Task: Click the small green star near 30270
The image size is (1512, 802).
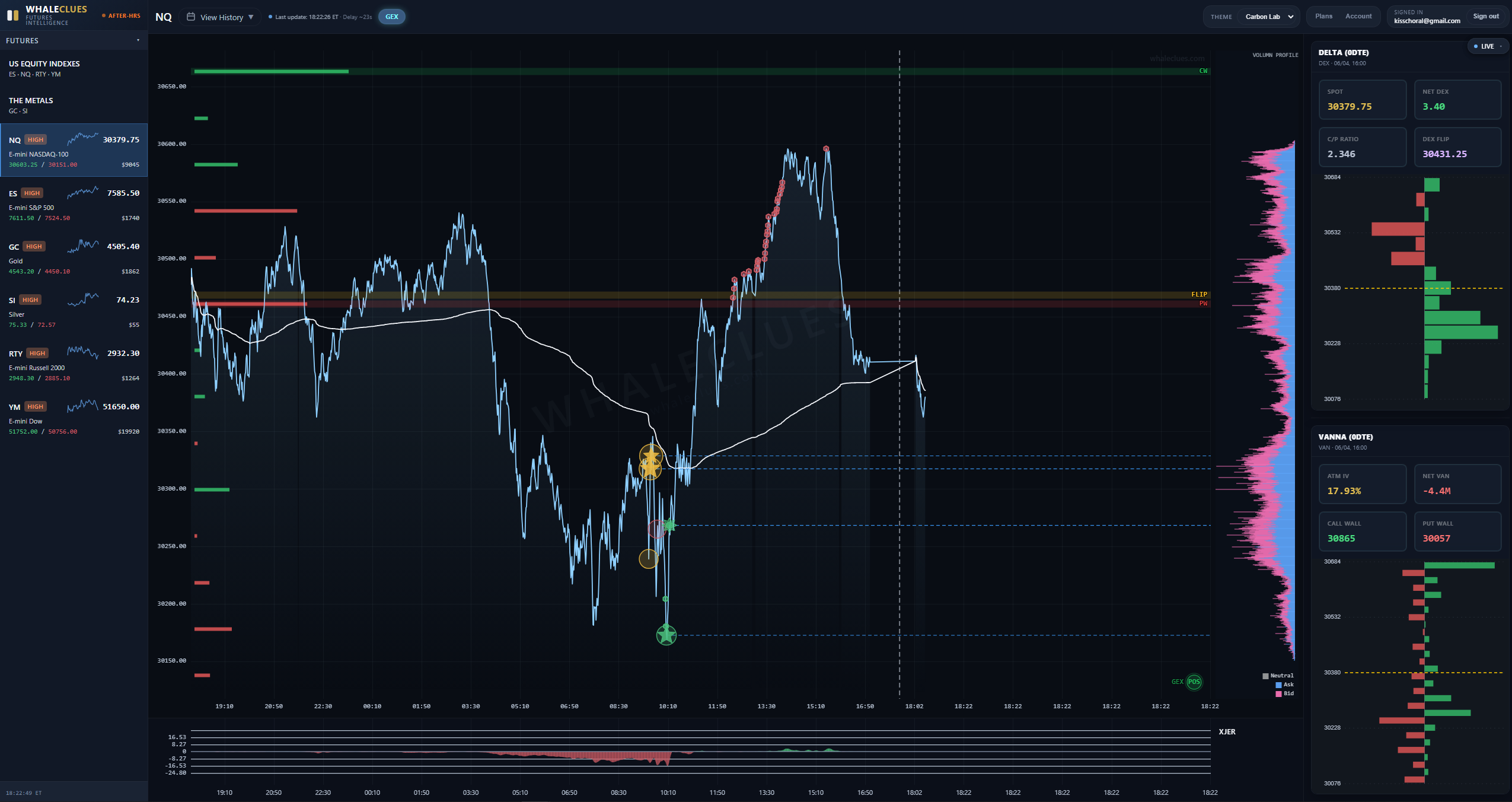Action: point(670,526)
